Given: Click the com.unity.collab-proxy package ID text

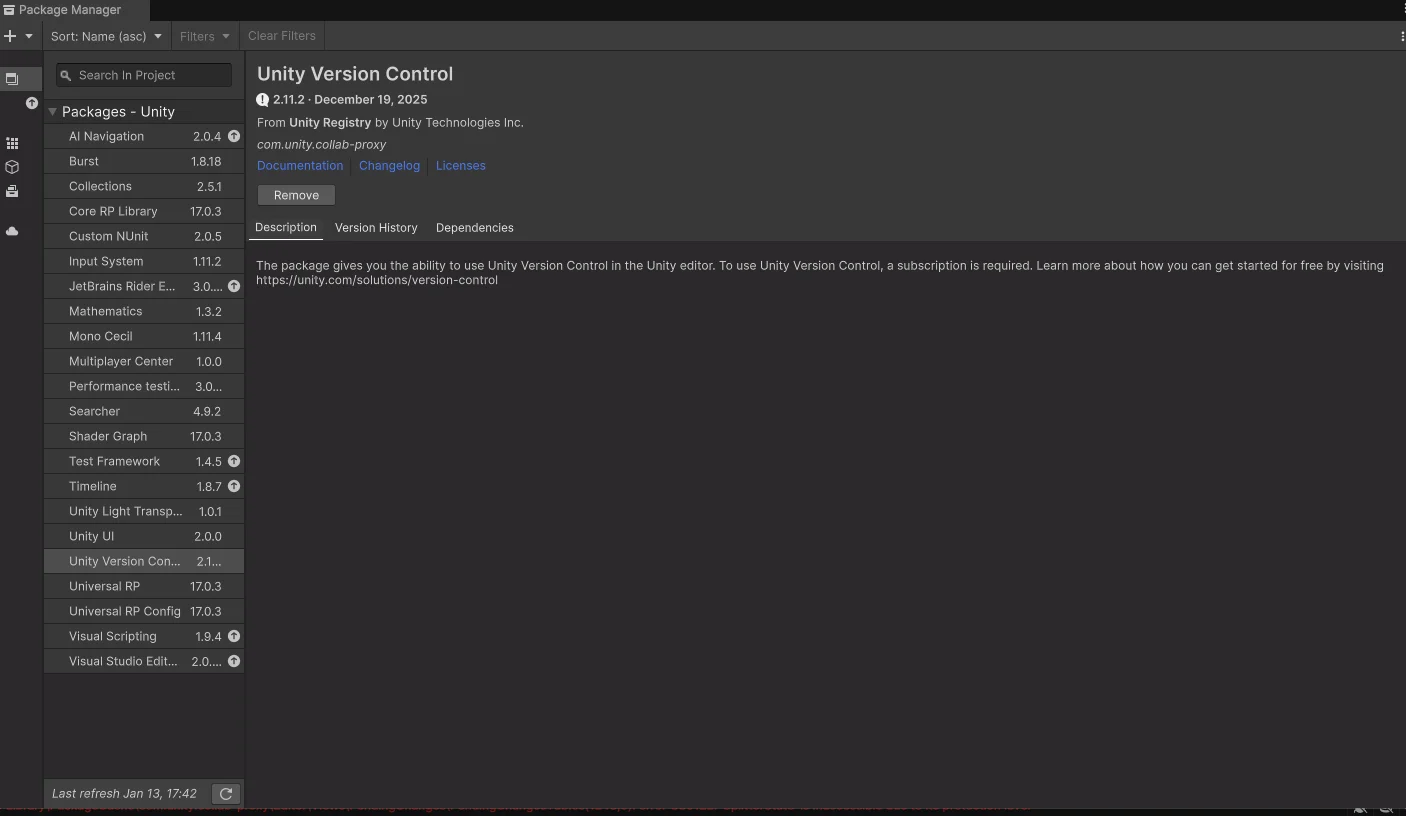Looking at the screenshot, I should click(x=321, y=144).
